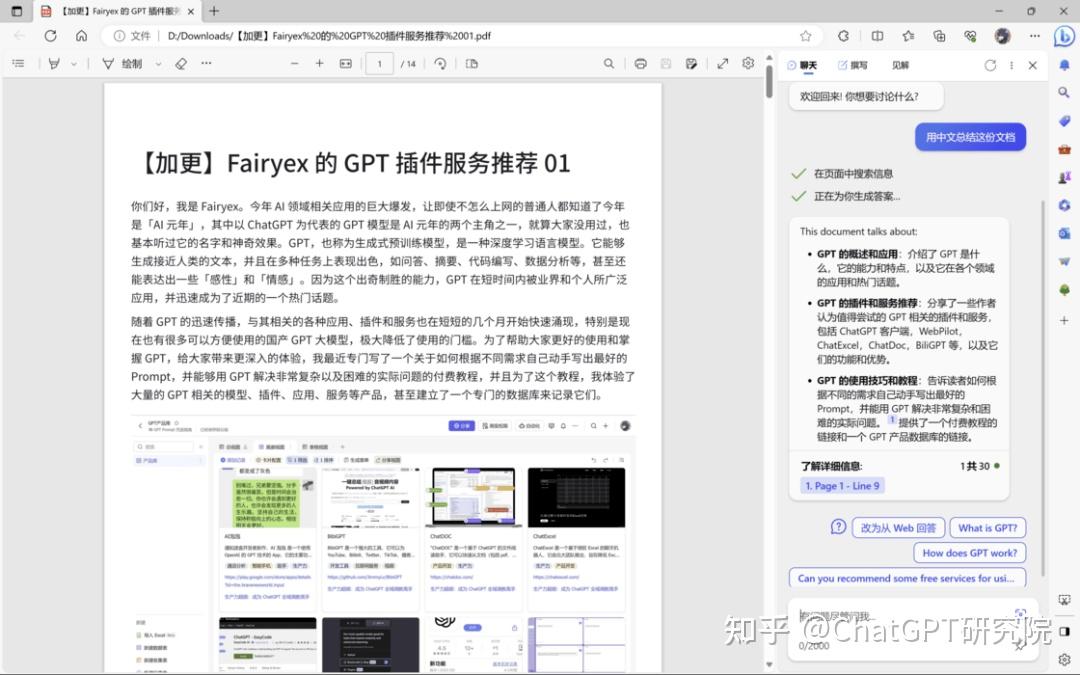Add this page to favorites star
Image resolution: width=1080 pixels, height=675 pixels.
[x=806, y=36]
